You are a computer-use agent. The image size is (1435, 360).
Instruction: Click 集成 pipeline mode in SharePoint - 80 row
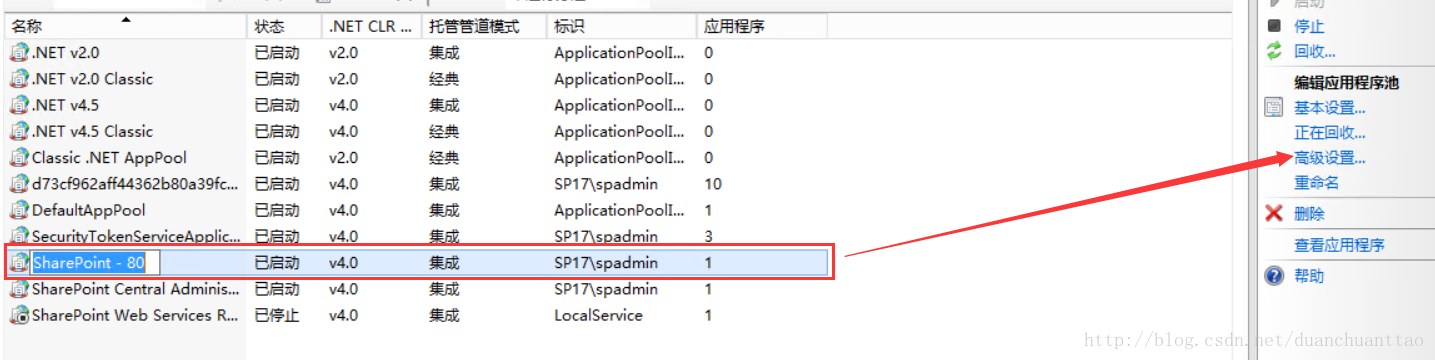coord(444,263)
